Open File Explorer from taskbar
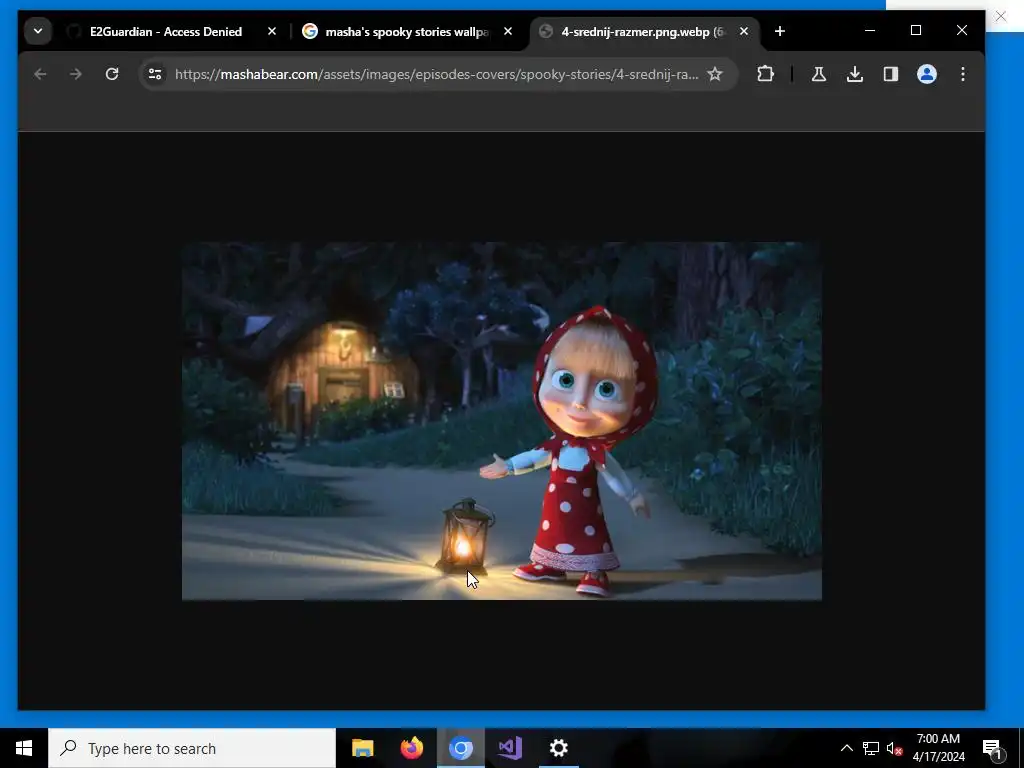1024x768 pixels. click(362, 748)
